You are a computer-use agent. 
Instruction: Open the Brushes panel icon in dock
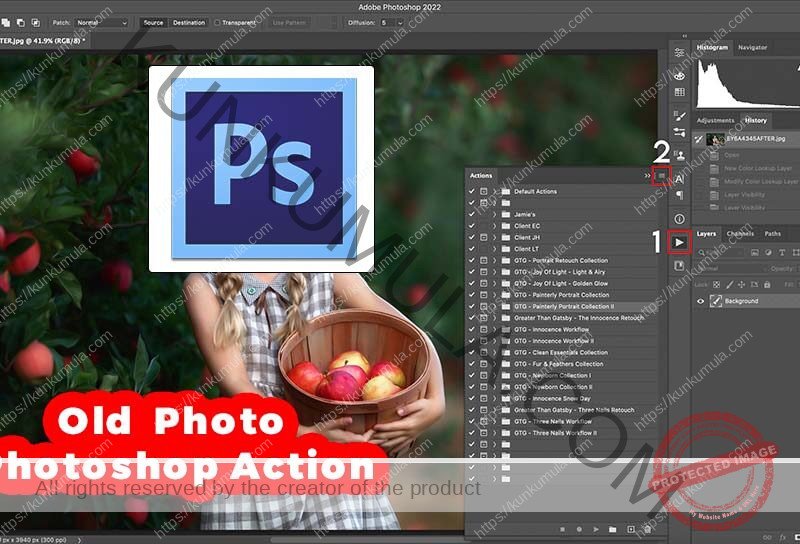(679, 116)
